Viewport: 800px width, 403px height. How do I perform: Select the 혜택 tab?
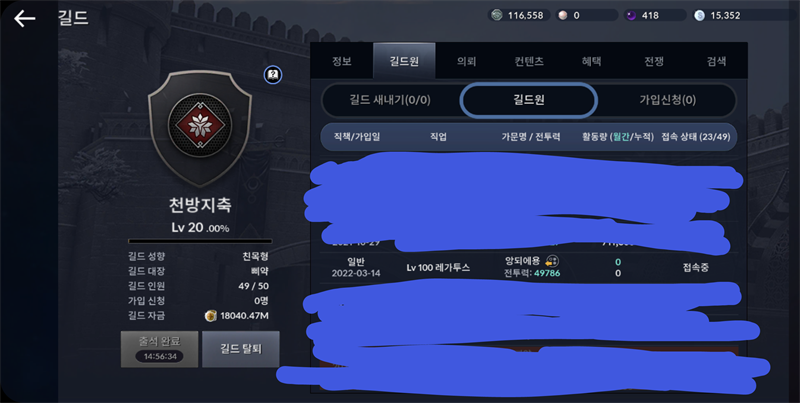click(x=591, y=61)
